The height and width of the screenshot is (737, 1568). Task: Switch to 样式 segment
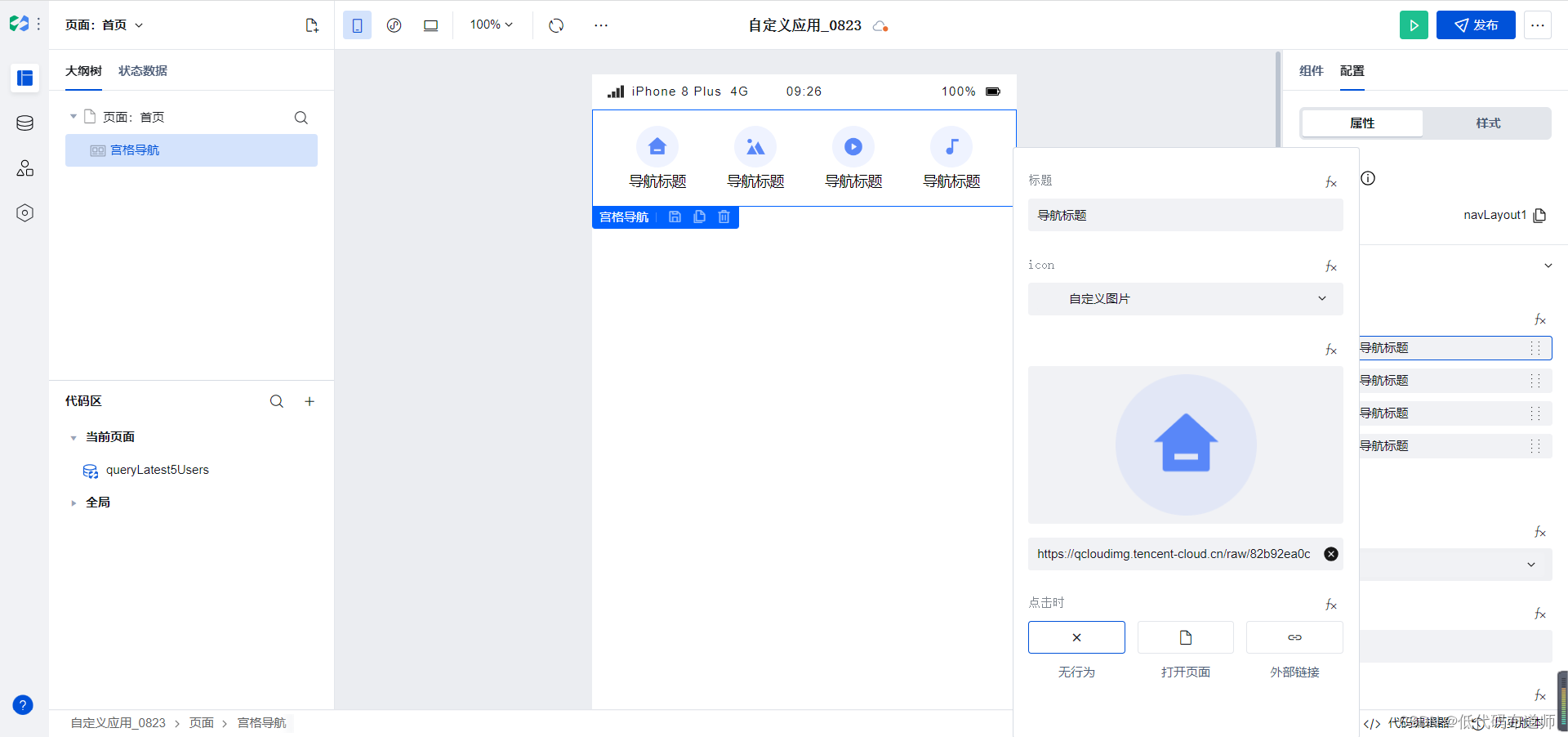1488,123
